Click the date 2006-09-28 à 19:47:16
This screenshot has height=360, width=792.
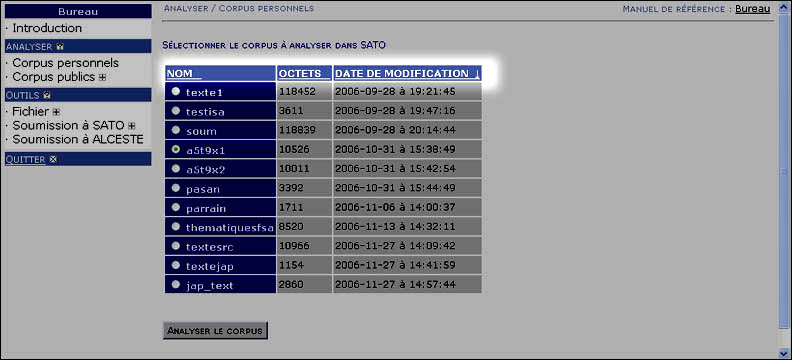(x=395, y=111)
